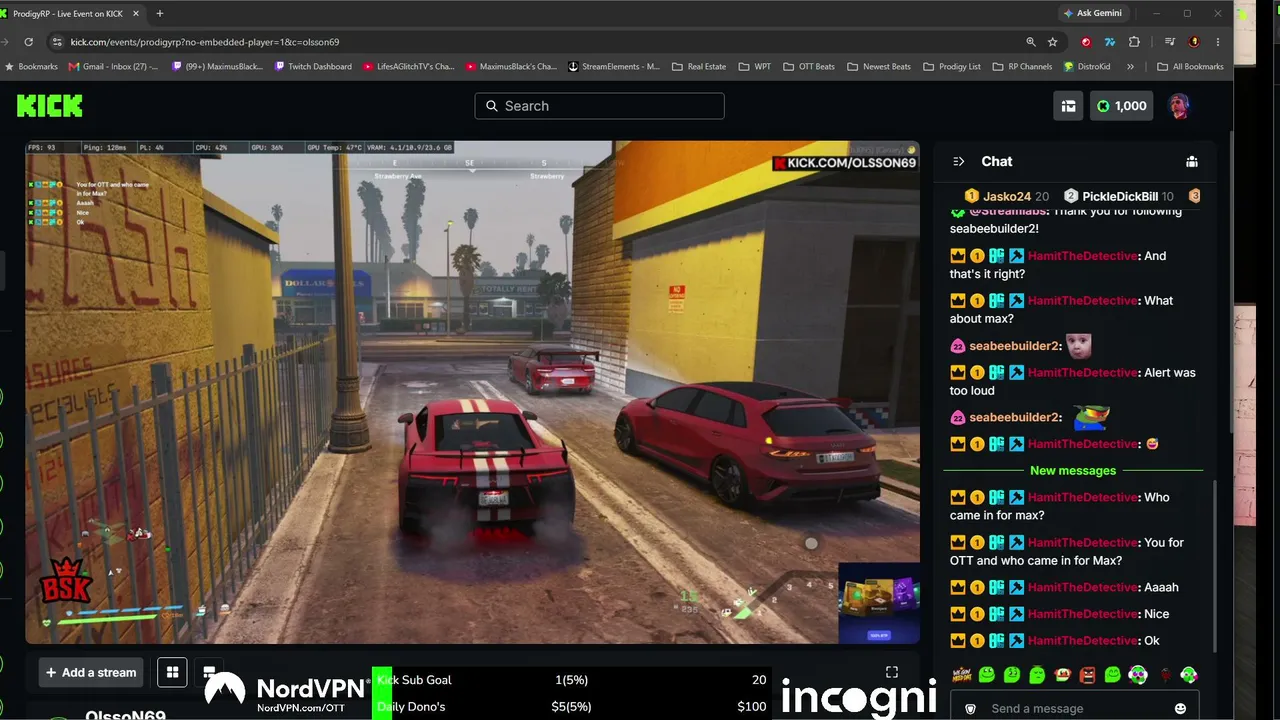The width and height of the screenshot is (1280, 720).
Task: Open chat users list icon
Action: 1191,161
